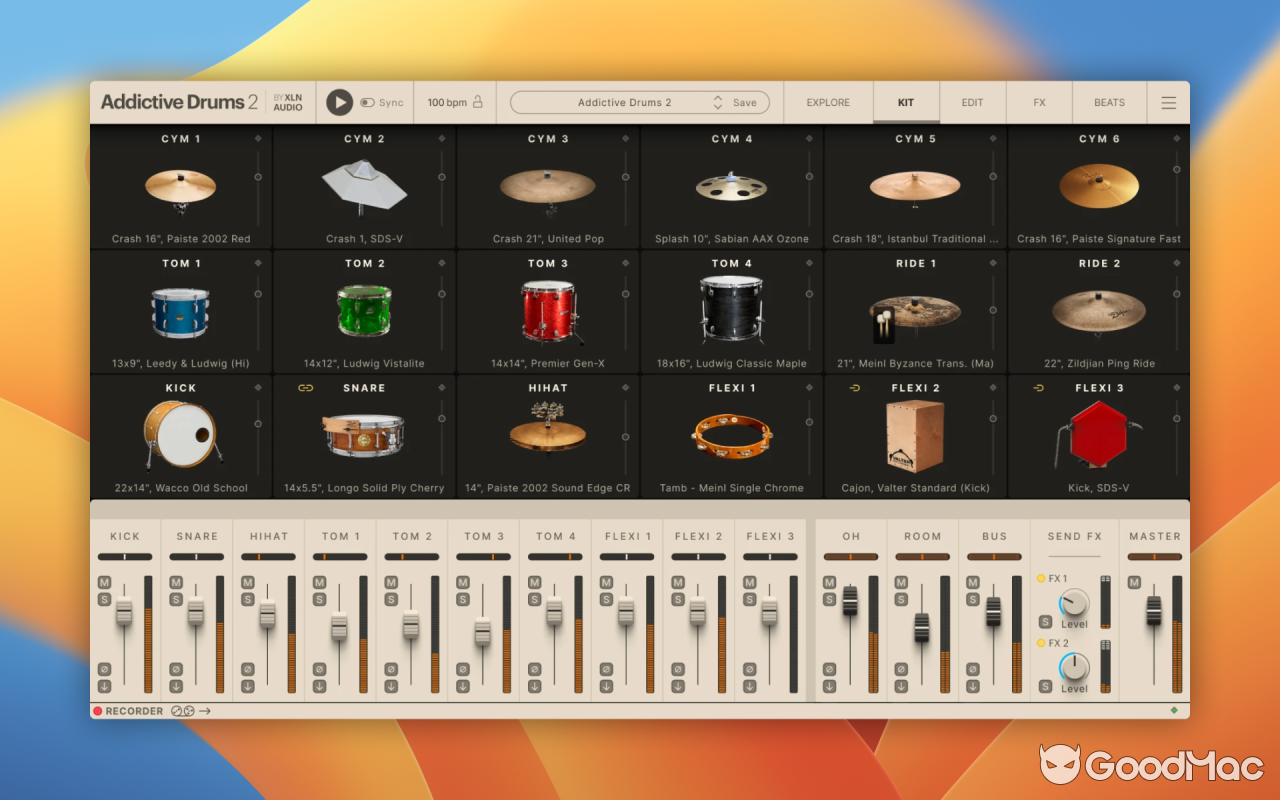Click the link icon on the FLEXI 2 pad
The image size is (1280, 800).
point(854,387)
